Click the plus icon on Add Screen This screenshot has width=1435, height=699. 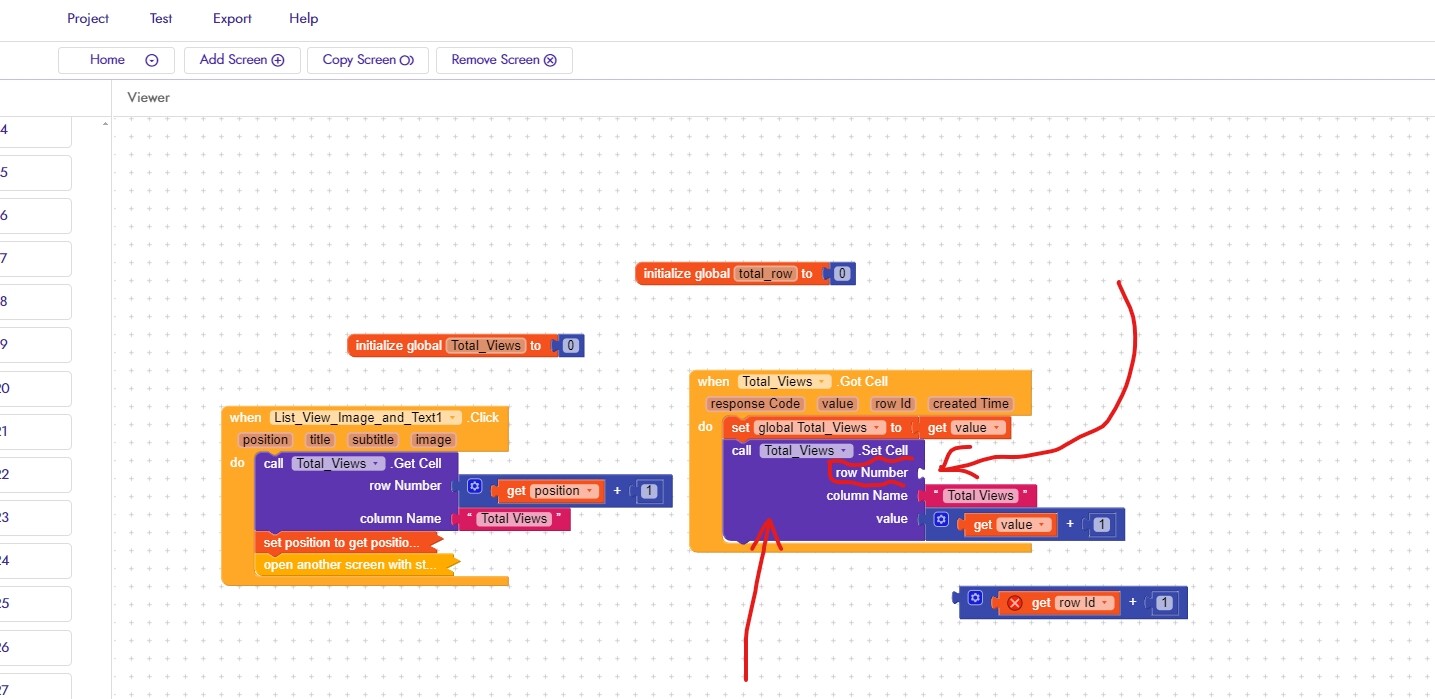[x=278, y=60]
